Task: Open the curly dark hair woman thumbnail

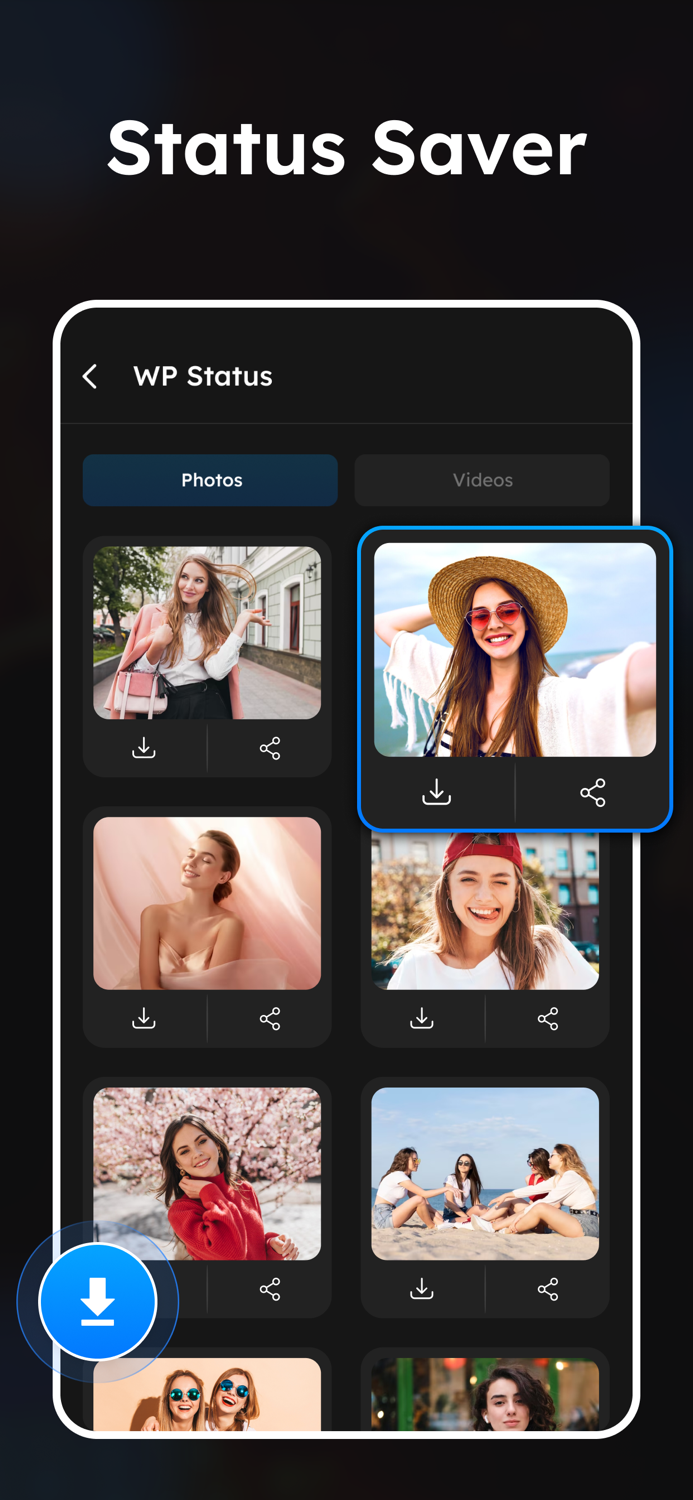Action: (485, 1394)
